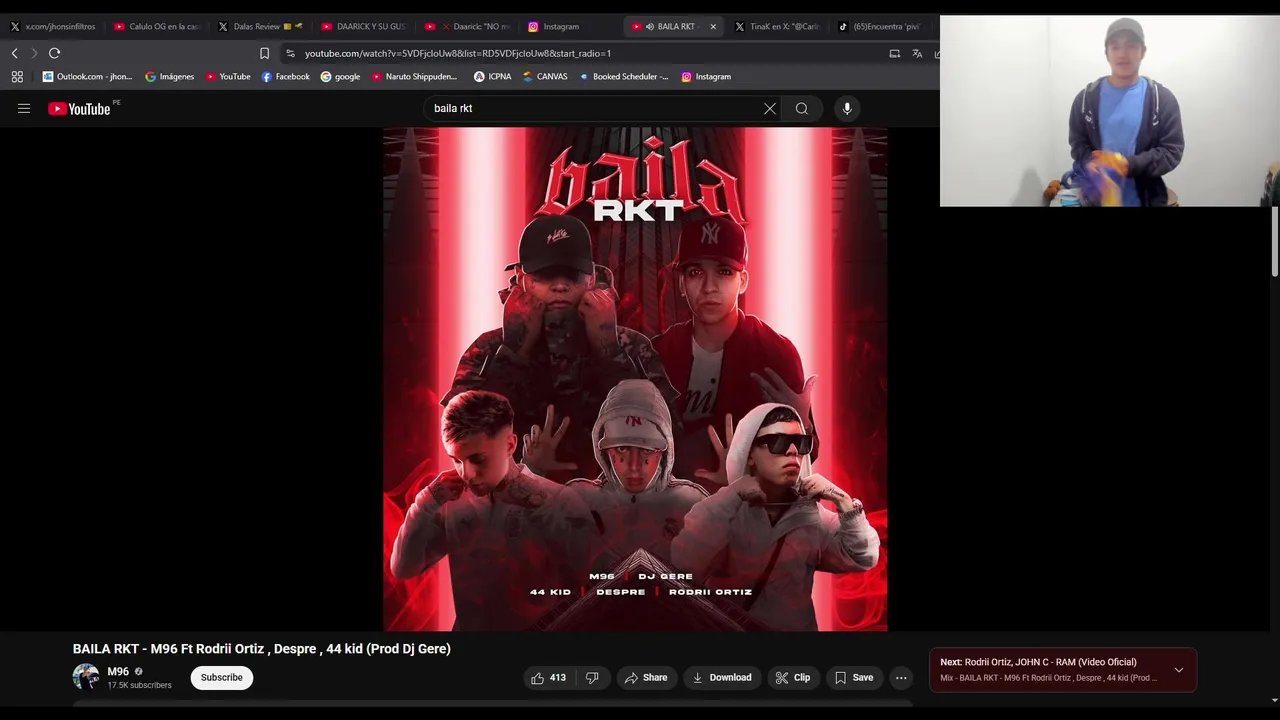Open the YouTube guide hamburger menu
Viewport: 1280px width, 720px height.
(24, 109)
